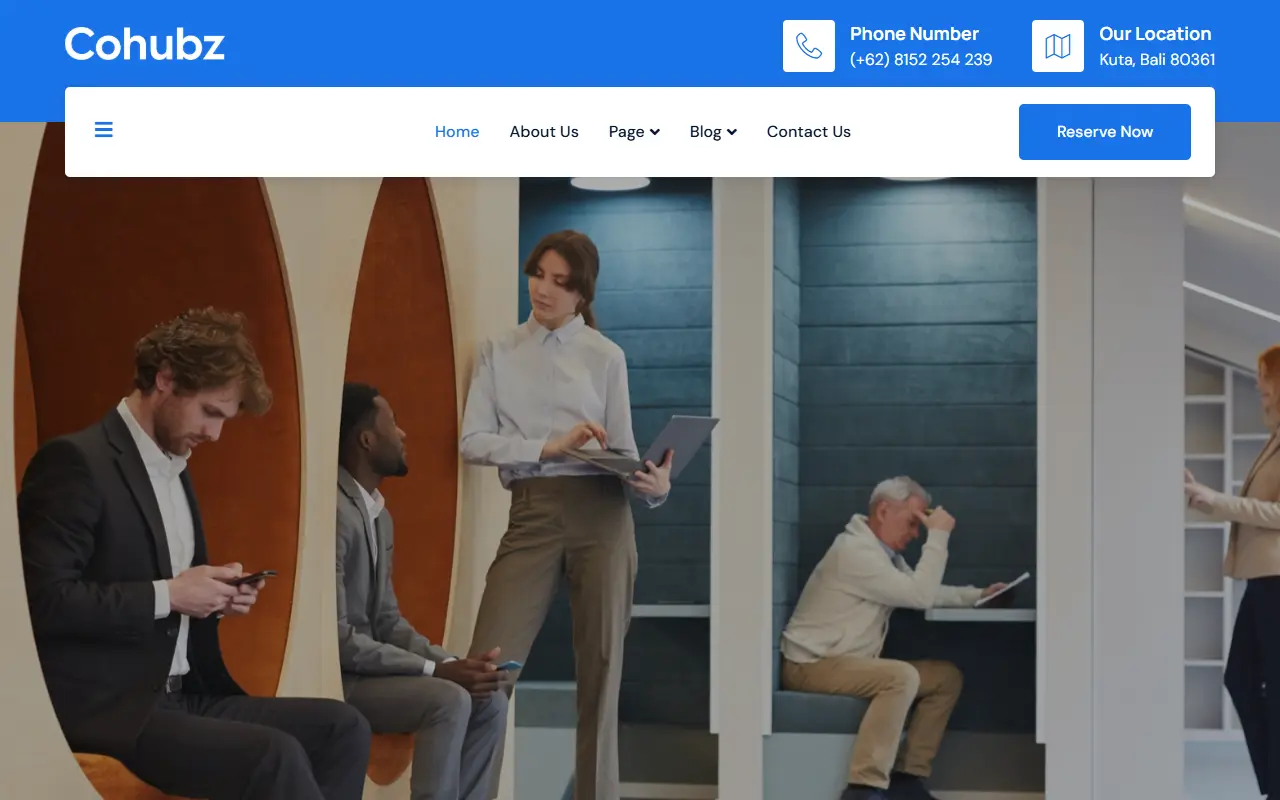Image resolution: width=1280 pixels, height=800 pixels.
Task: Click the Kuta, Bali 80361 address
Action: click(x=1157, y=60)
